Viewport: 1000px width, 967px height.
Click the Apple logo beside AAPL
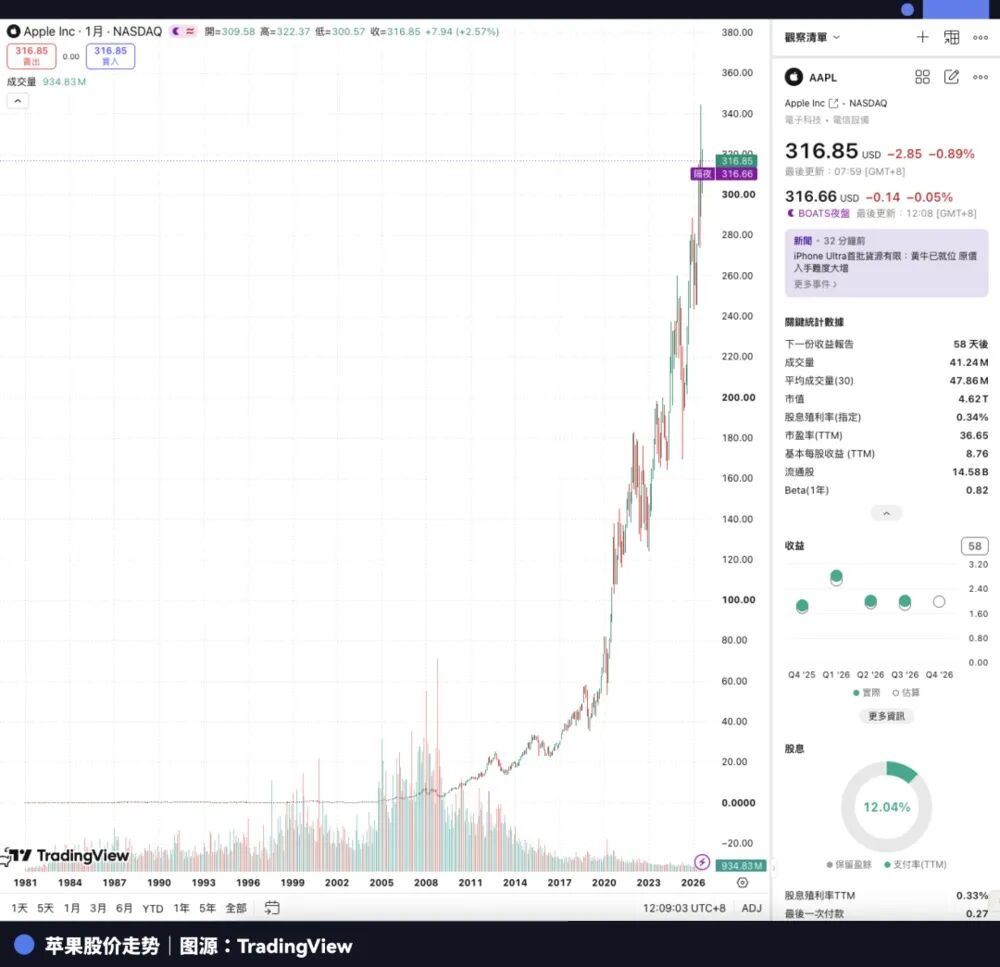(x=793, y=77)
